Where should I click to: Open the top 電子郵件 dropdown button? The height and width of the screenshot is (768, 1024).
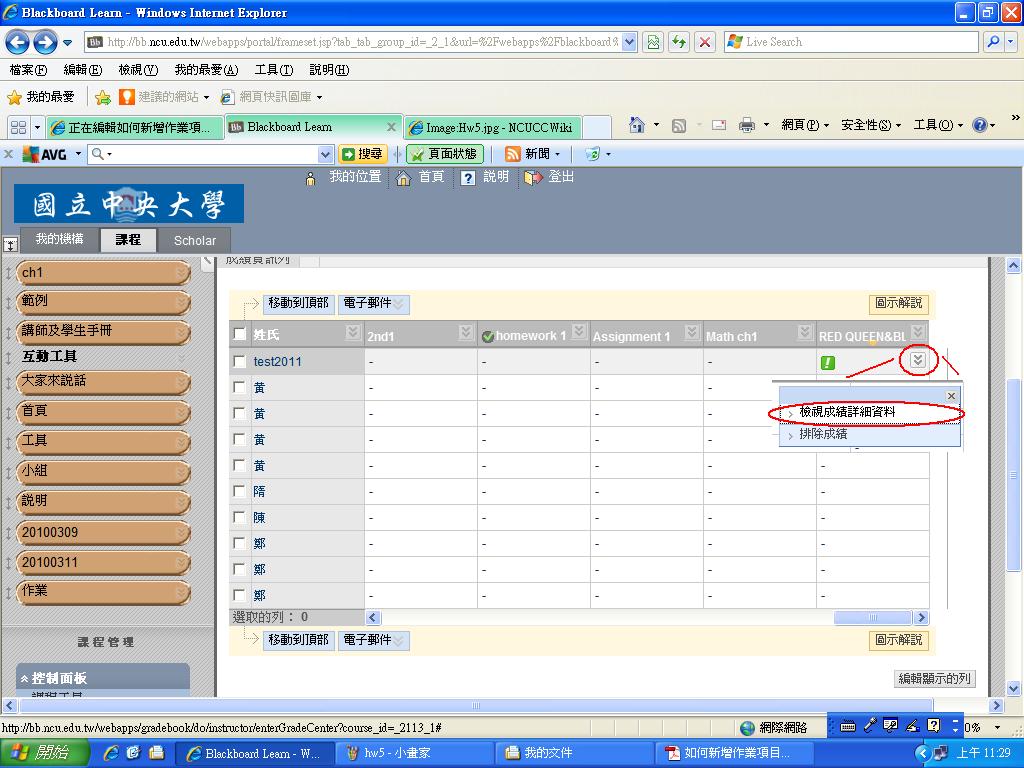pos(373,303)
